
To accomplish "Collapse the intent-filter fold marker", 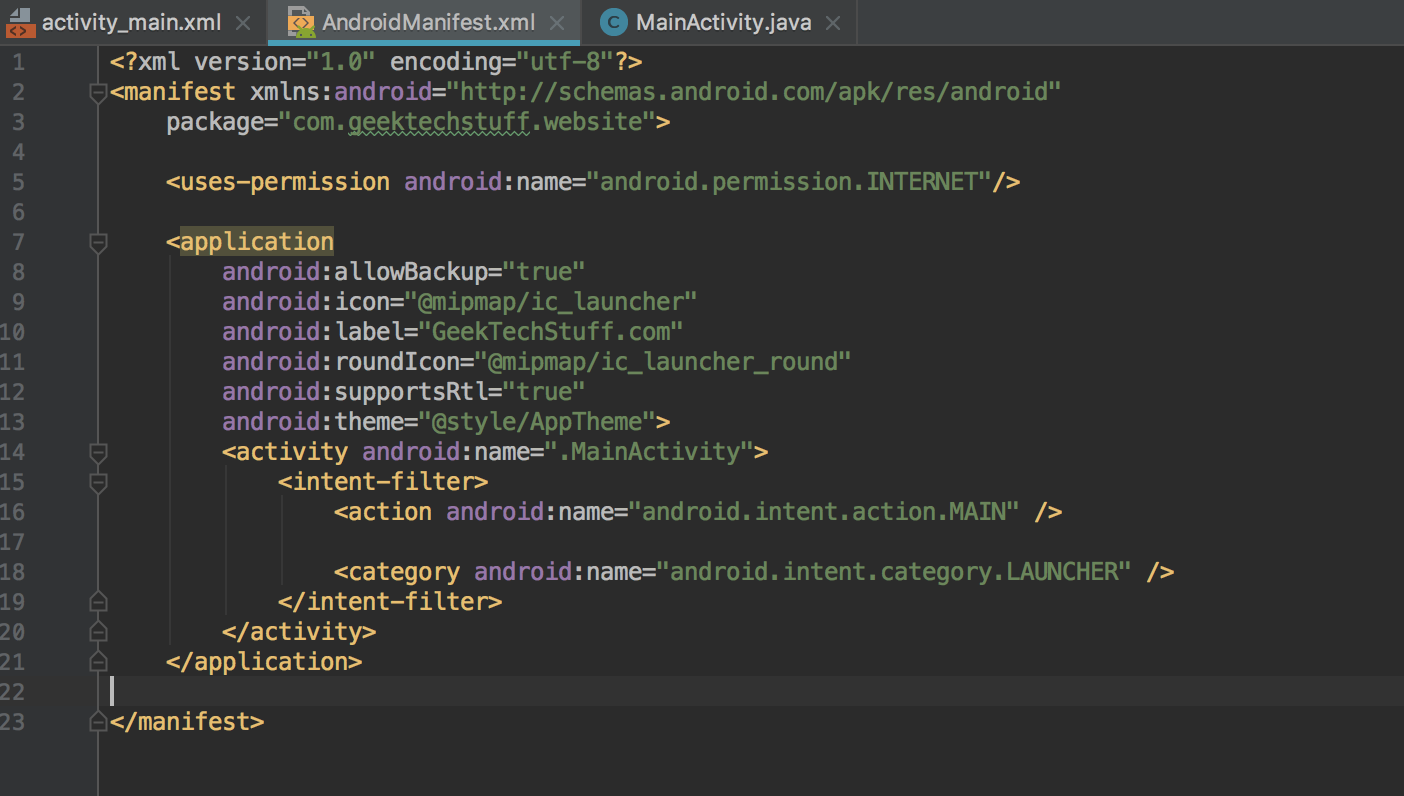I will pos(97,481).
